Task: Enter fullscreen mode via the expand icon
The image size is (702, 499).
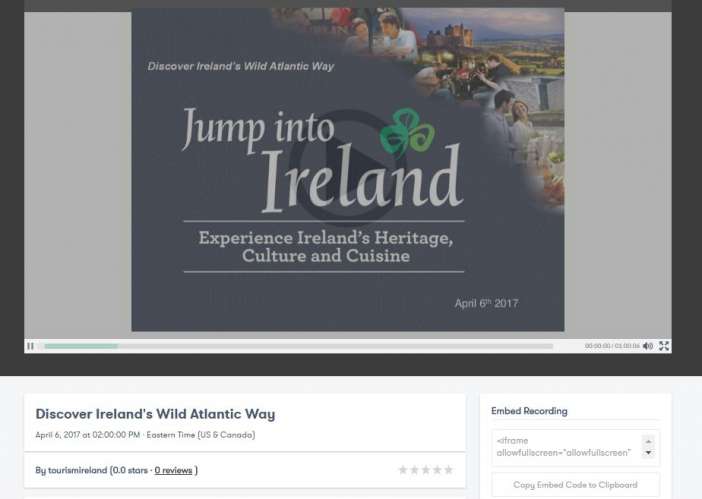Action: (x=664, y=346)
